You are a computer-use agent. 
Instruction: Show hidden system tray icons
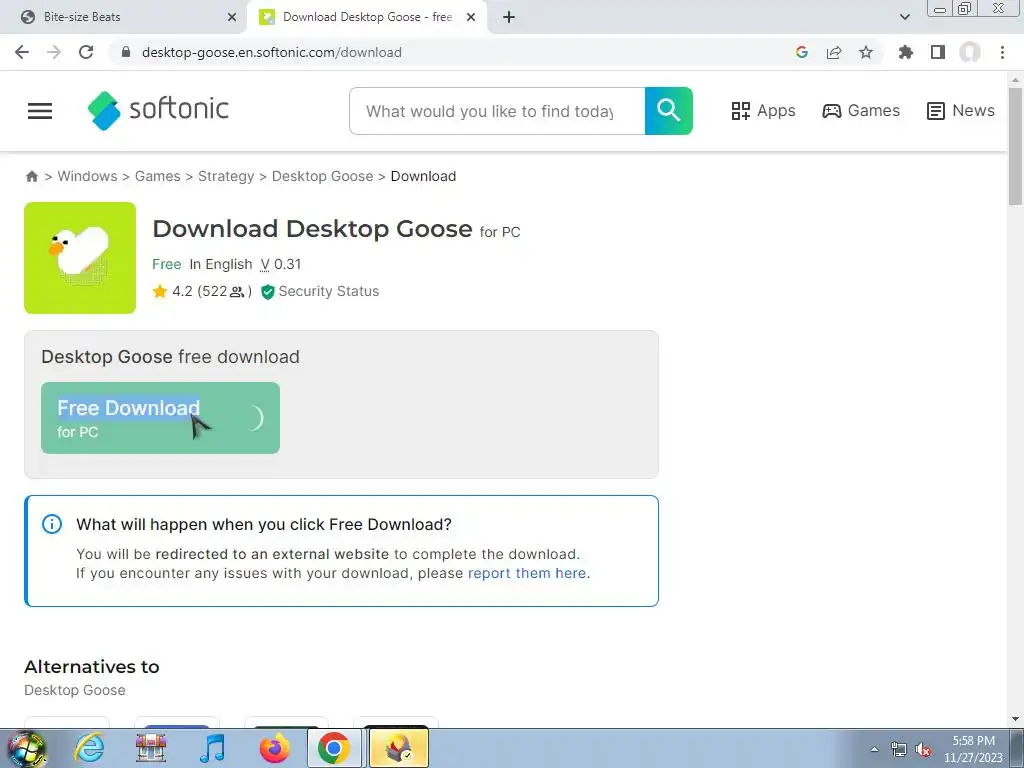click(x=875, y=750)
